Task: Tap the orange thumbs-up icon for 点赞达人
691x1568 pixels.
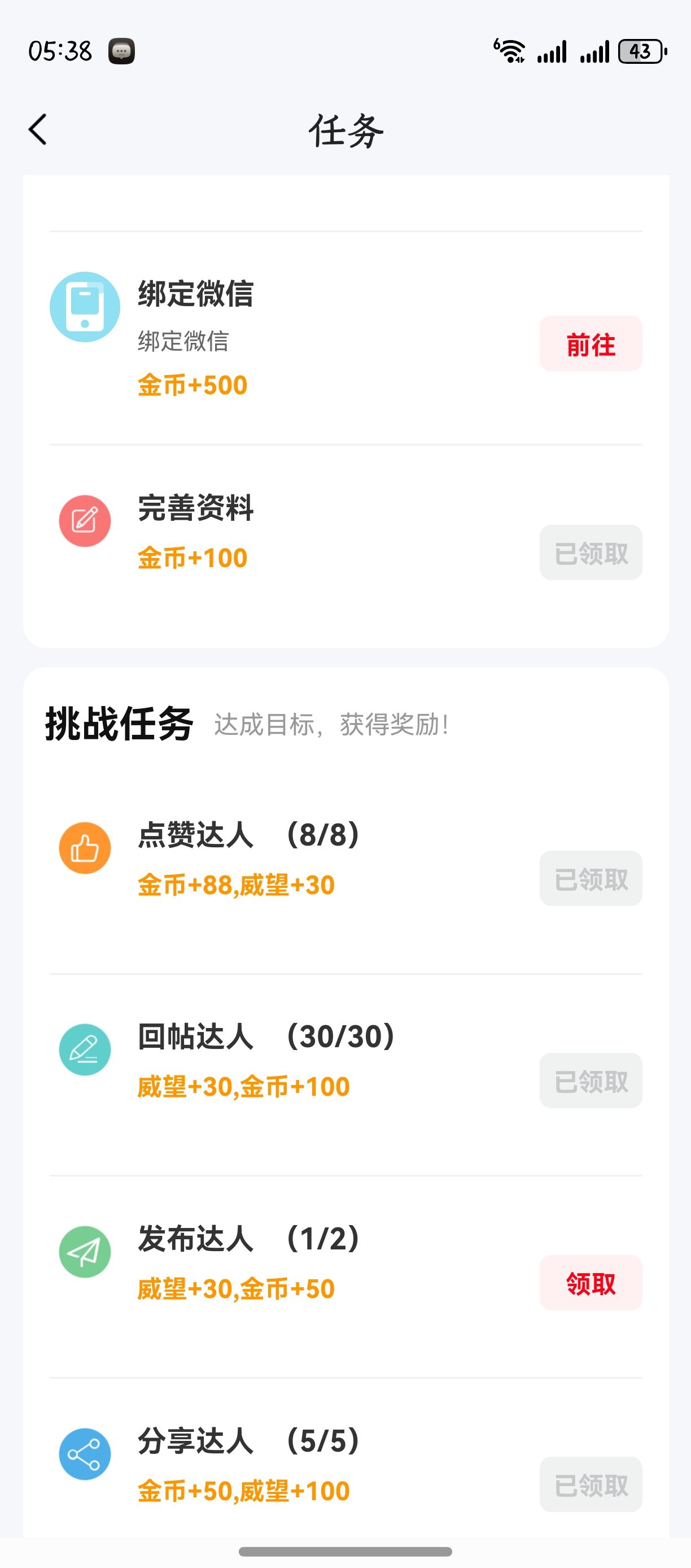Action: coord(85,848)
